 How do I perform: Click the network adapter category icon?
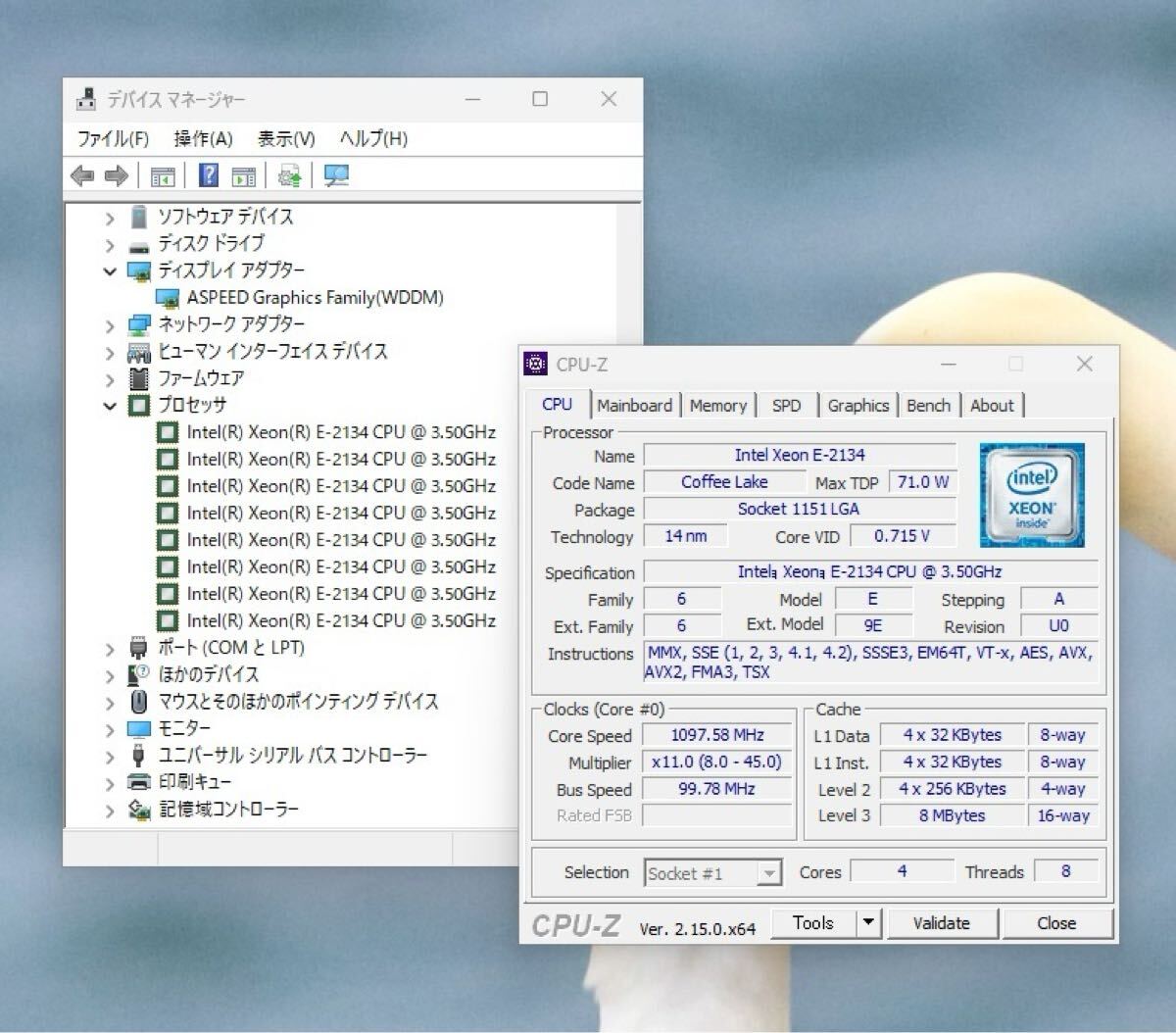pyautogui.click(x=139, y=324)
